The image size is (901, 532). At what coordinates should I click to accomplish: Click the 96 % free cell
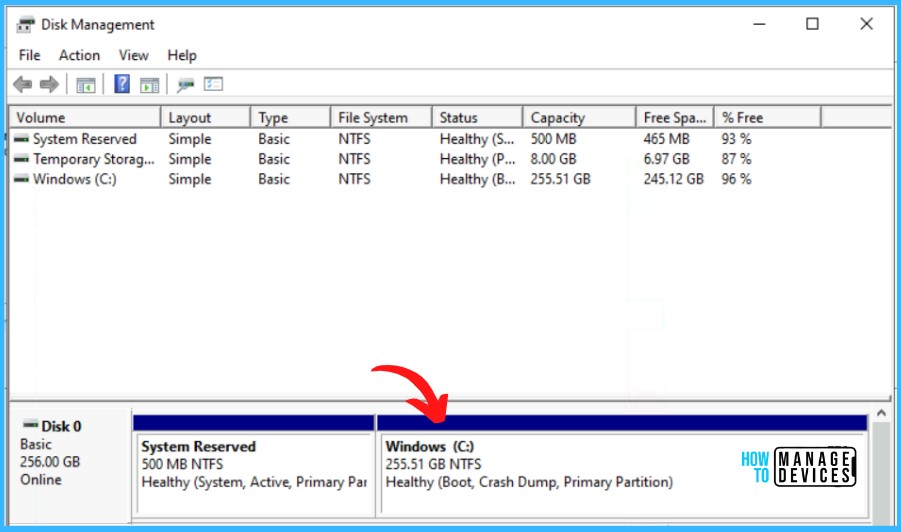[x=736, y=179]
